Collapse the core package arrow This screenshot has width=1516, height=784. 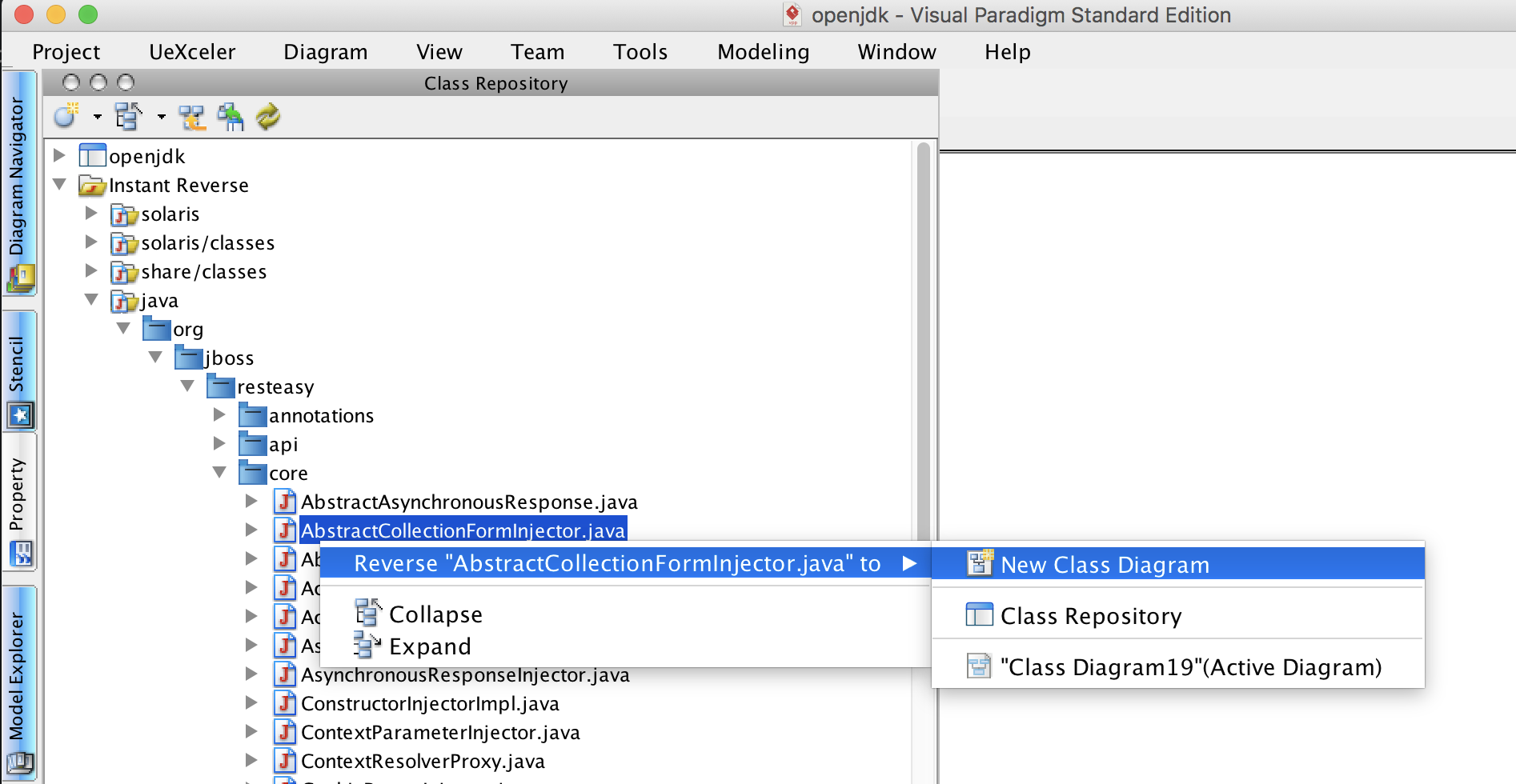click(219, 472)
